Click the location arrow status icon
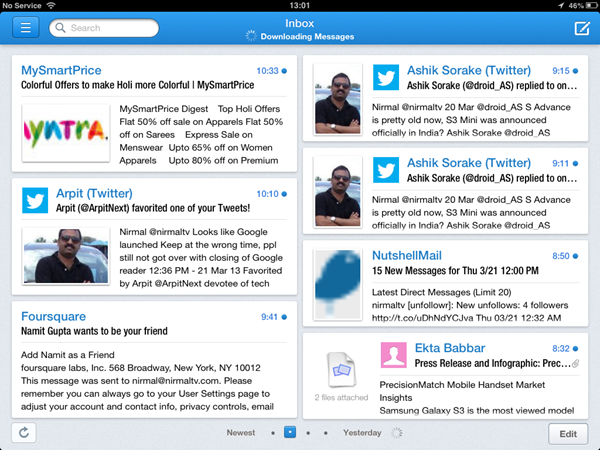Screen dimensions: 600x450 (x=561, y=5)
